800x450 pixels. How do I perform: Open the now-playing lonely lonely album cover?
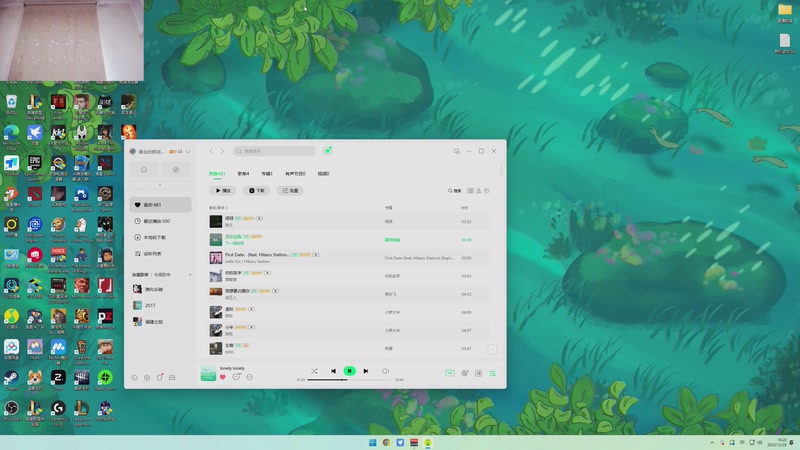tap(208, 373)
